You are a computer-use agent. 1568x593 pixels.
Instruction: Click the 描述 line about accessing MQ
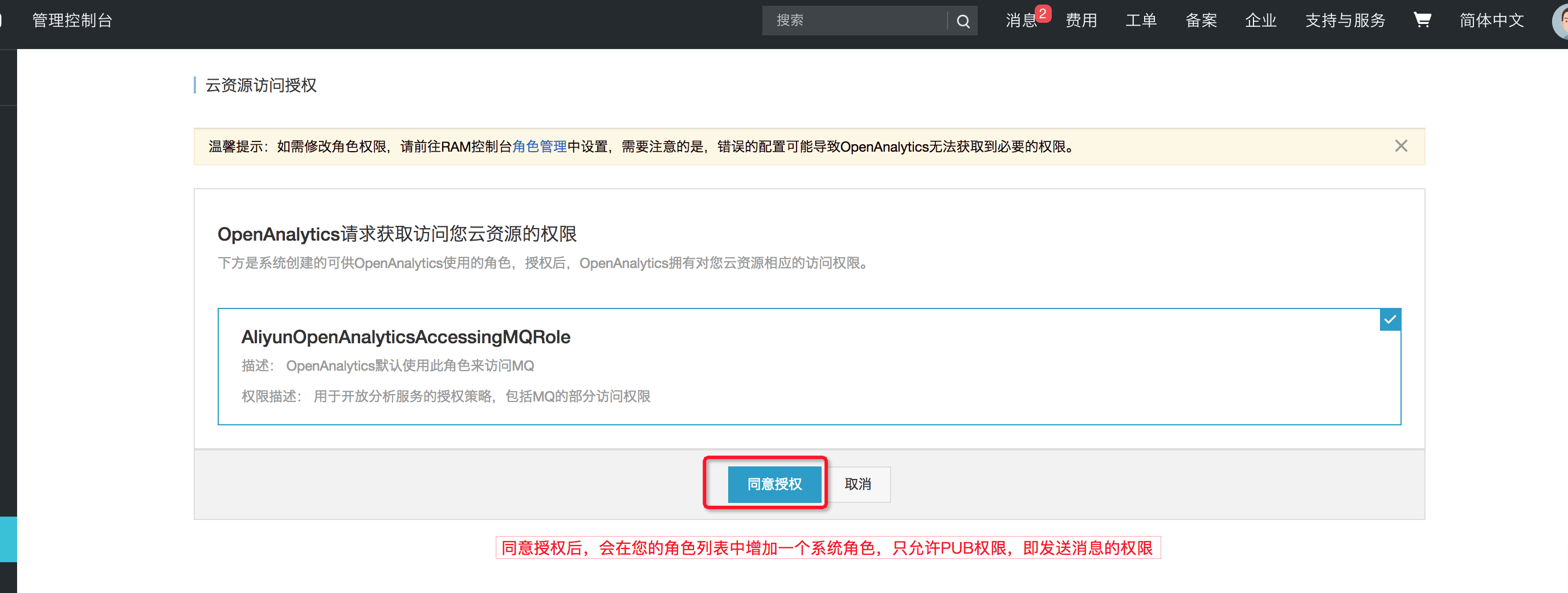tap(388, 365)
